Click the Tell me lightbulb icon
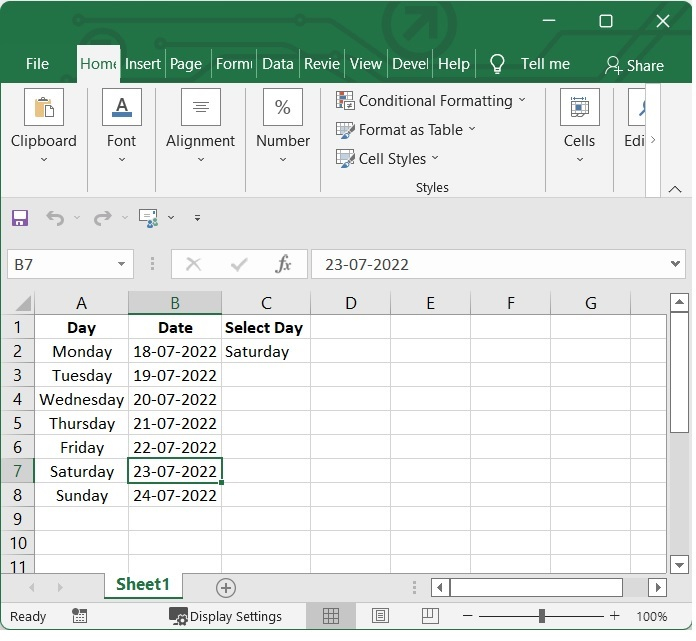696x641 pixels. click(x=497, y=64)
